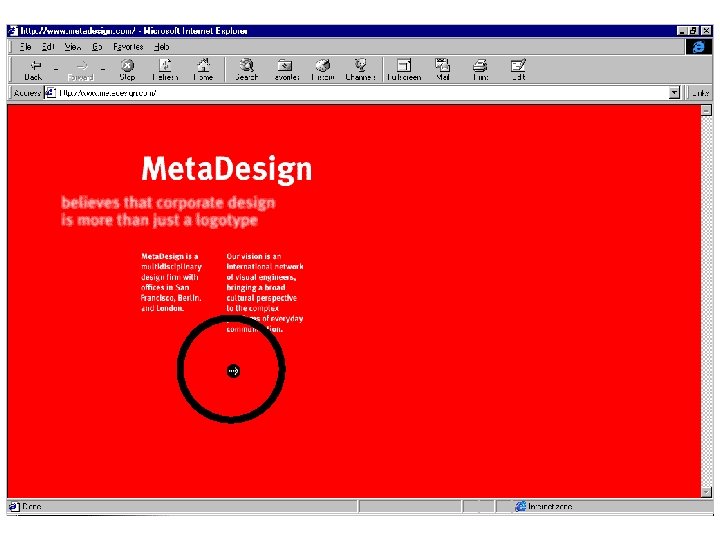This screenshot has width=720, height=540.
Task: Open Forward history dropdown arrow
Action: pos(103,69)
